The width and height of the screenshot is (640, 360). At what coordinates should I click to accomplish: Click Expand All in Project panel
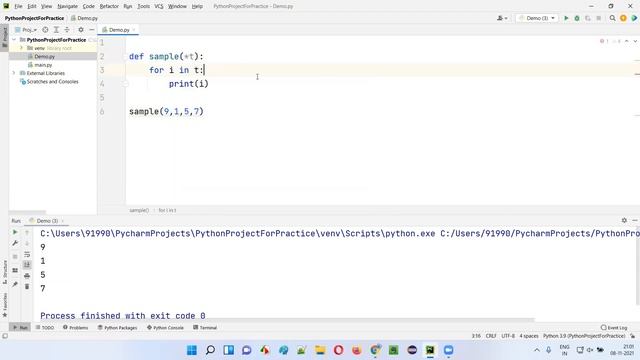(56, 30)
